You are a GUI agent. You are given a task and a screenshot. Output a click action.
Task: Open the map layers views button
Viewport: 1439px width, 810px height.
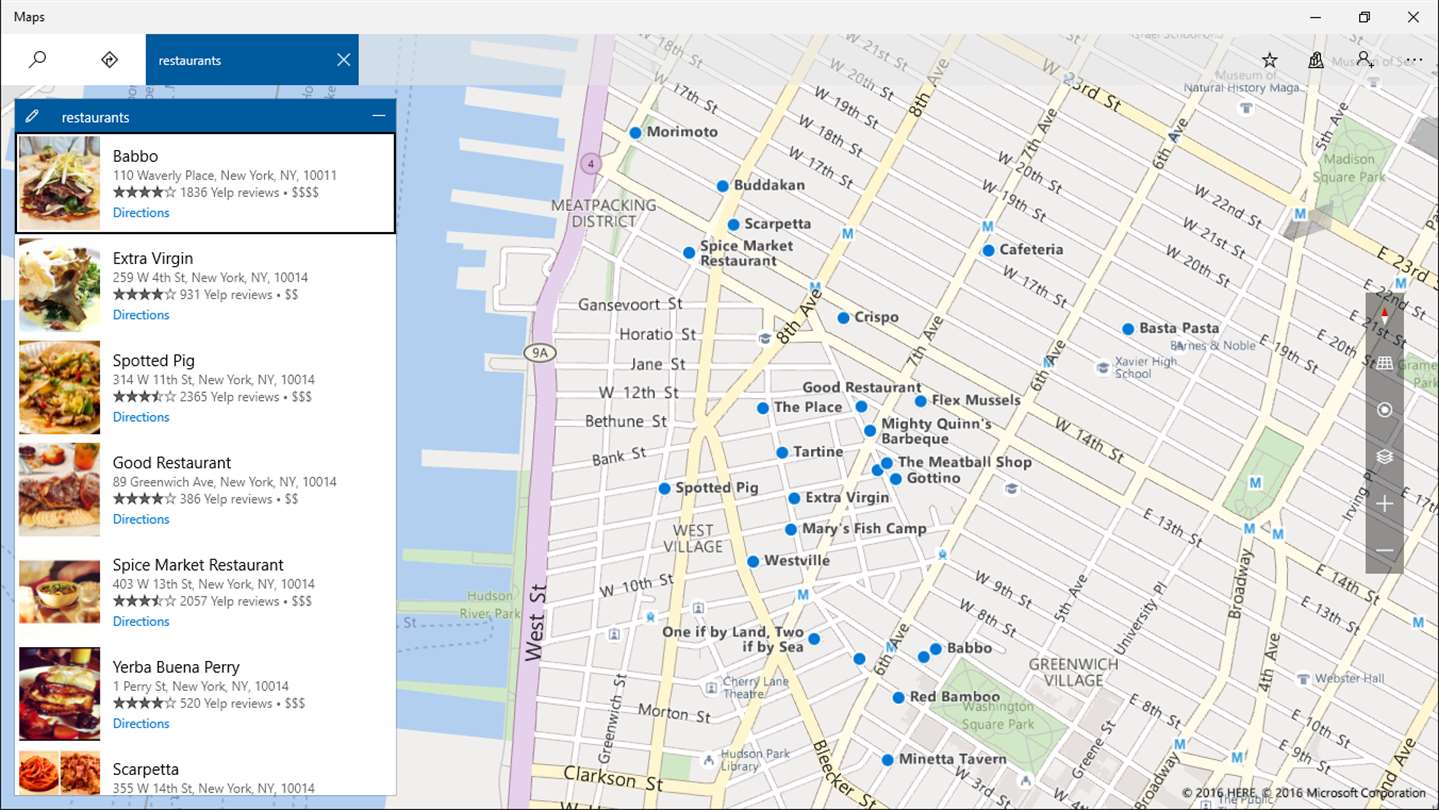tap(1384, 457)
